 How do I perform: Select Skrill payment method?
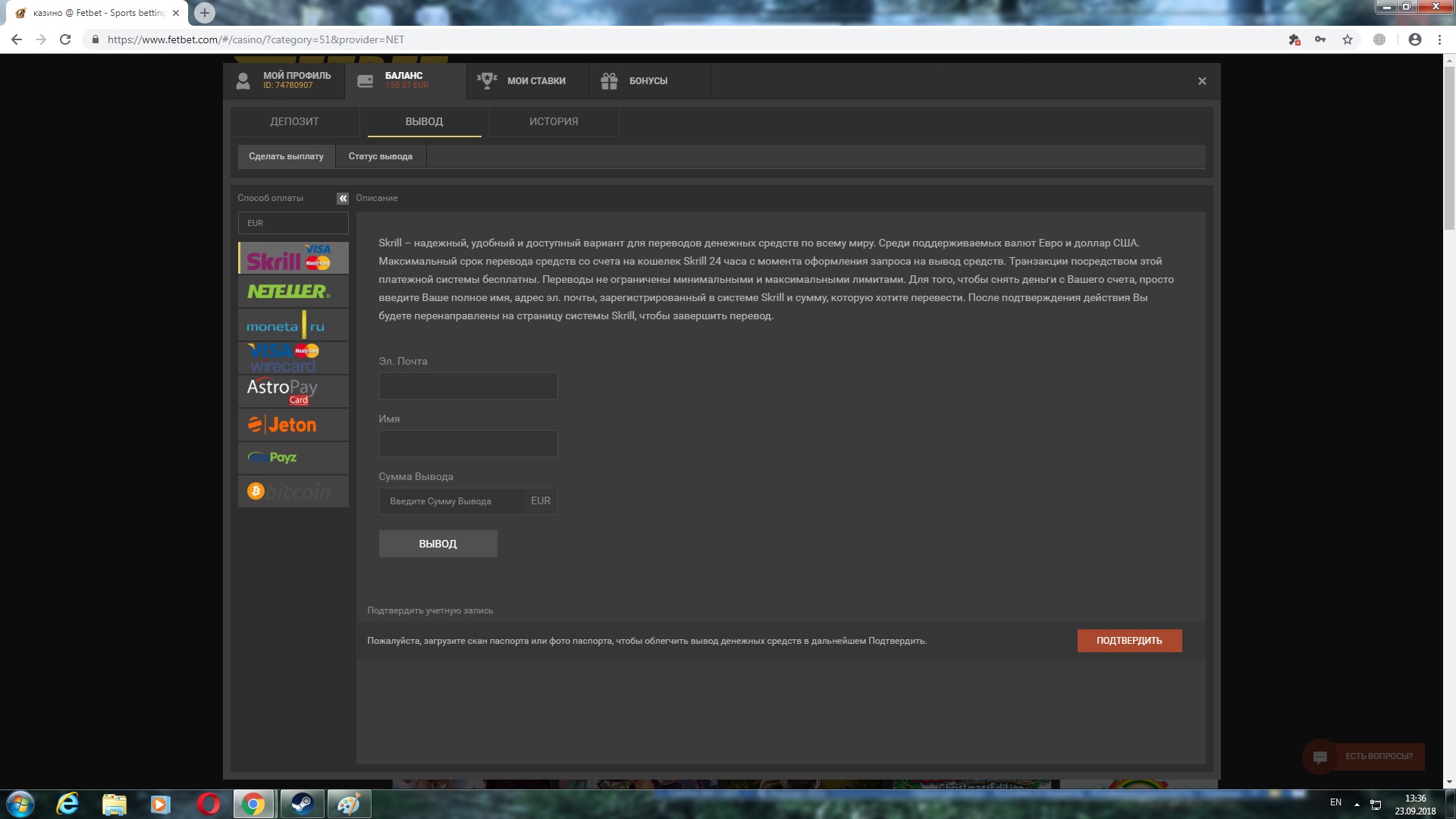[293, 259]
